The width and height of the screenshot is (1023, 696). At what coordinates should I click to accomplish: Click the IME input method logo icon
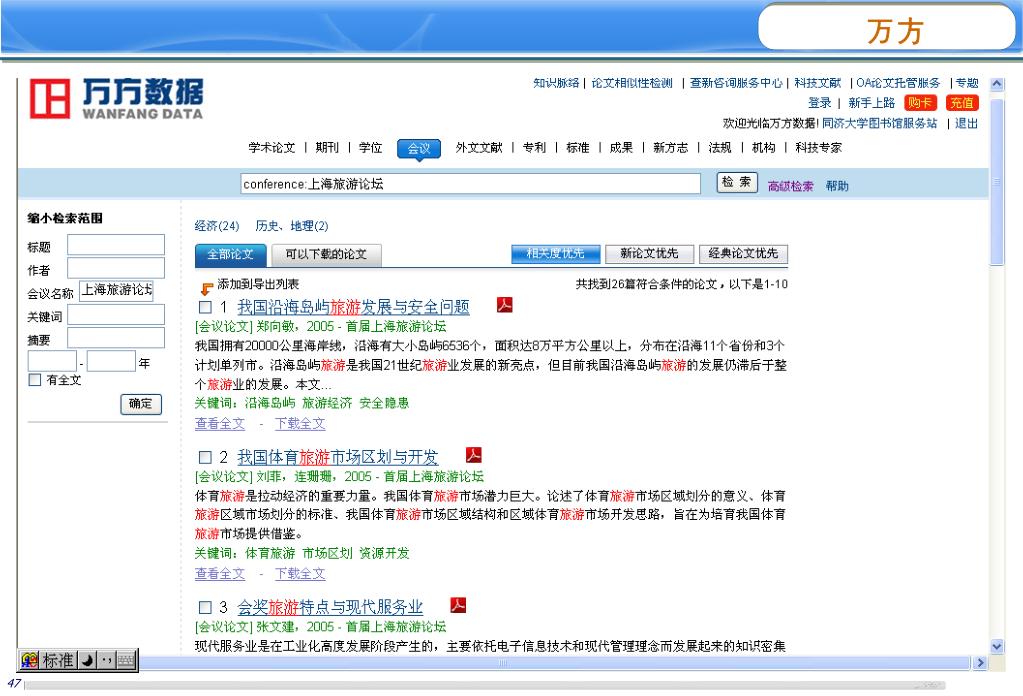(29, 660)
